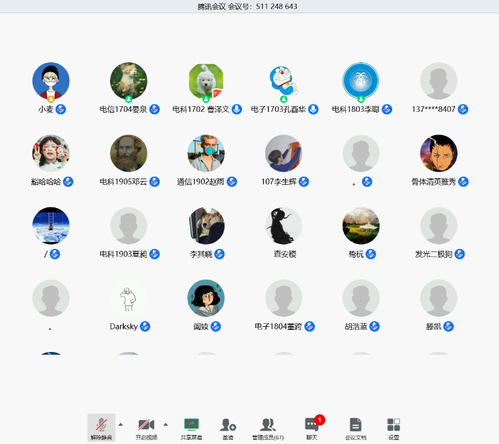
Task: Click mic icon beside 电科1702 participant
Action: click(237, 109)
